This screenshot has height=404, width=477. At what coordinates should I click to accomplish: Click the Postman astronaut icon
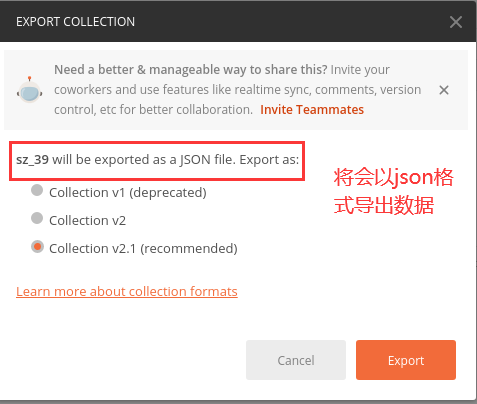(30, 90)
